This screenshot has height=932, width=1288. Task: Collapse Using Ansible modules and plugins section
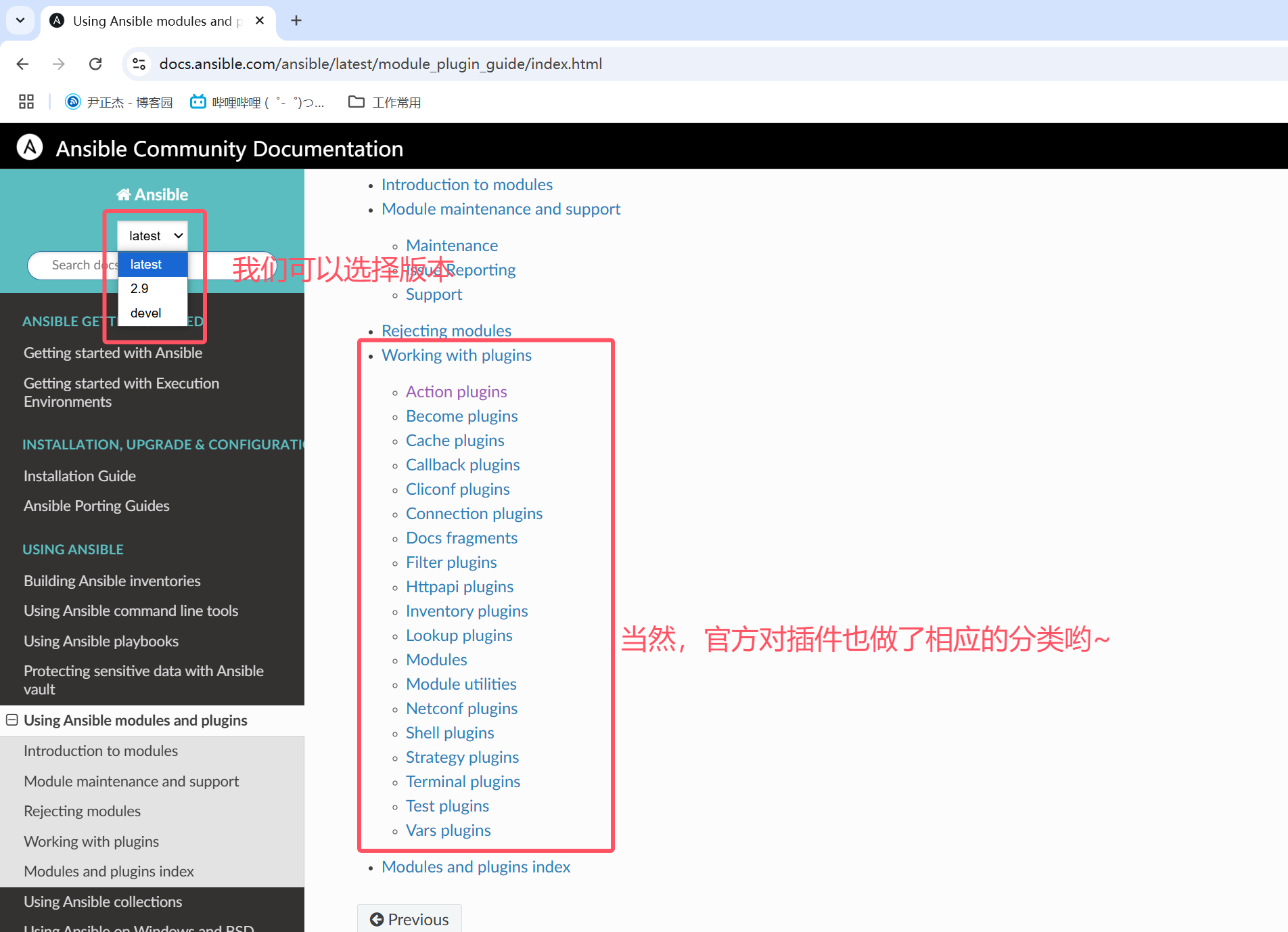[11, 720]
